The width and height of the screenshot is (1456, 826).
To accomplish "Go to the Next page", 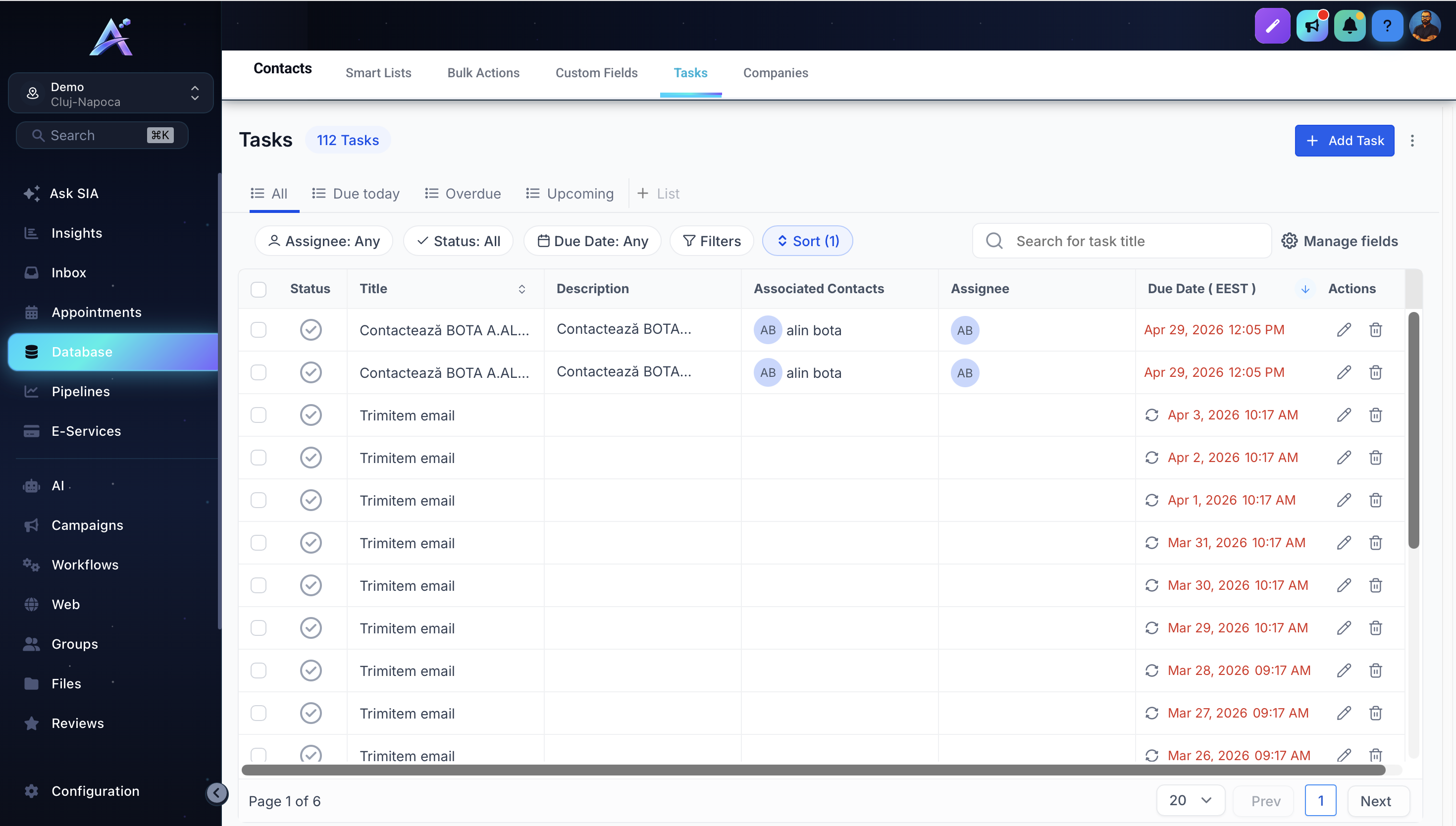I will click(1378, 800).
